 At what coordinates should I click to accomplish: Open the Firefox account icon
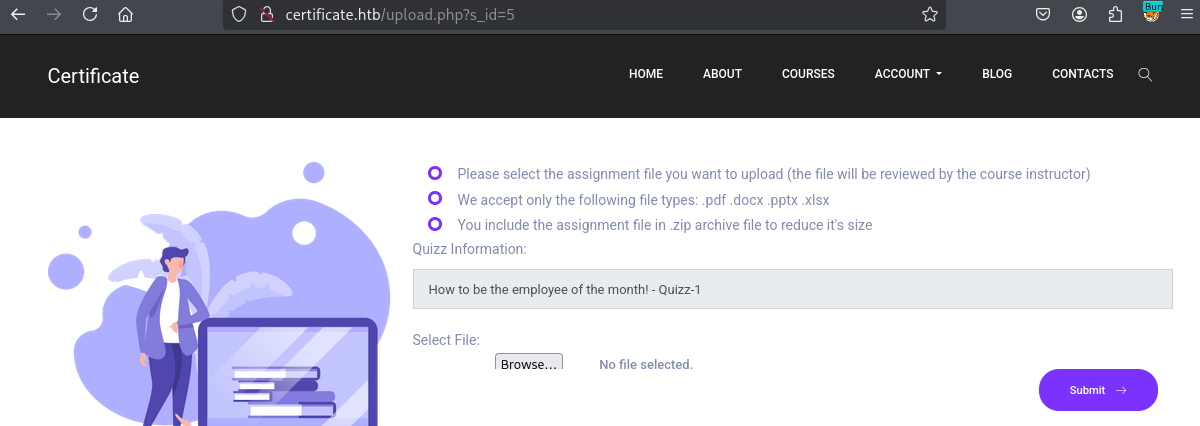1079,15
